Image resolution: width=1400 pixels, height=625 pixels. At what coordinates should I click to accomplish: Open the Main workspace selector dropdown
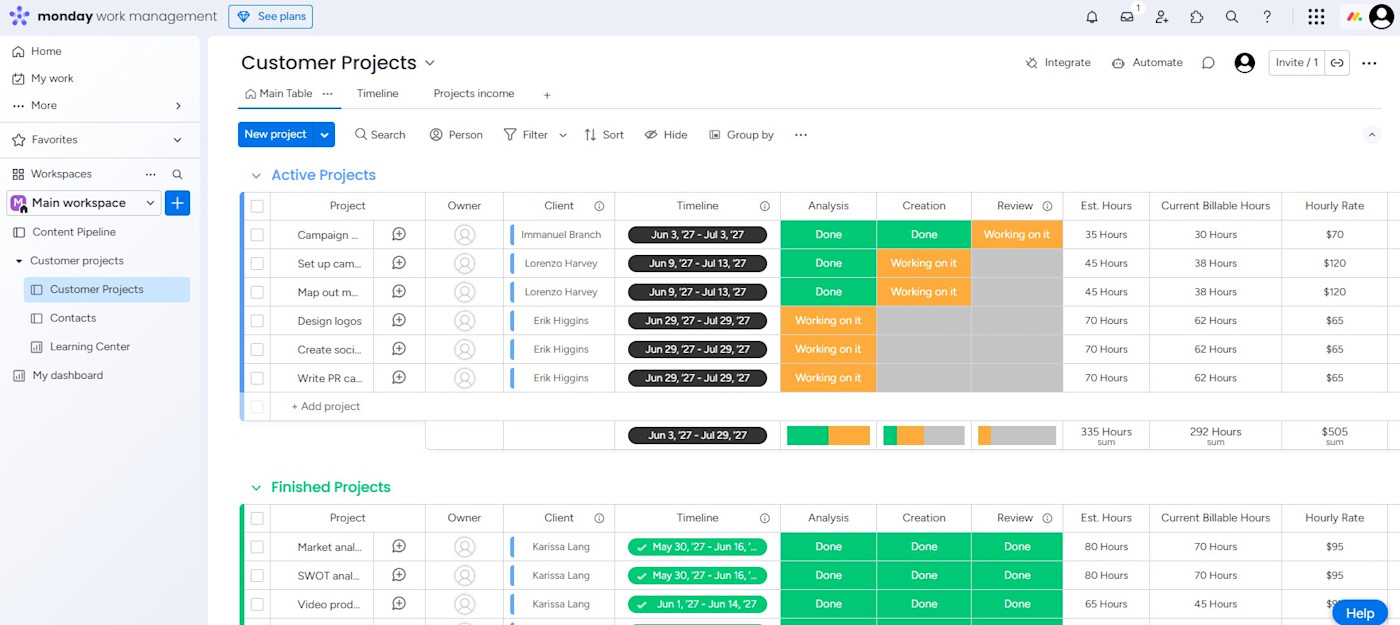point(83,203)
